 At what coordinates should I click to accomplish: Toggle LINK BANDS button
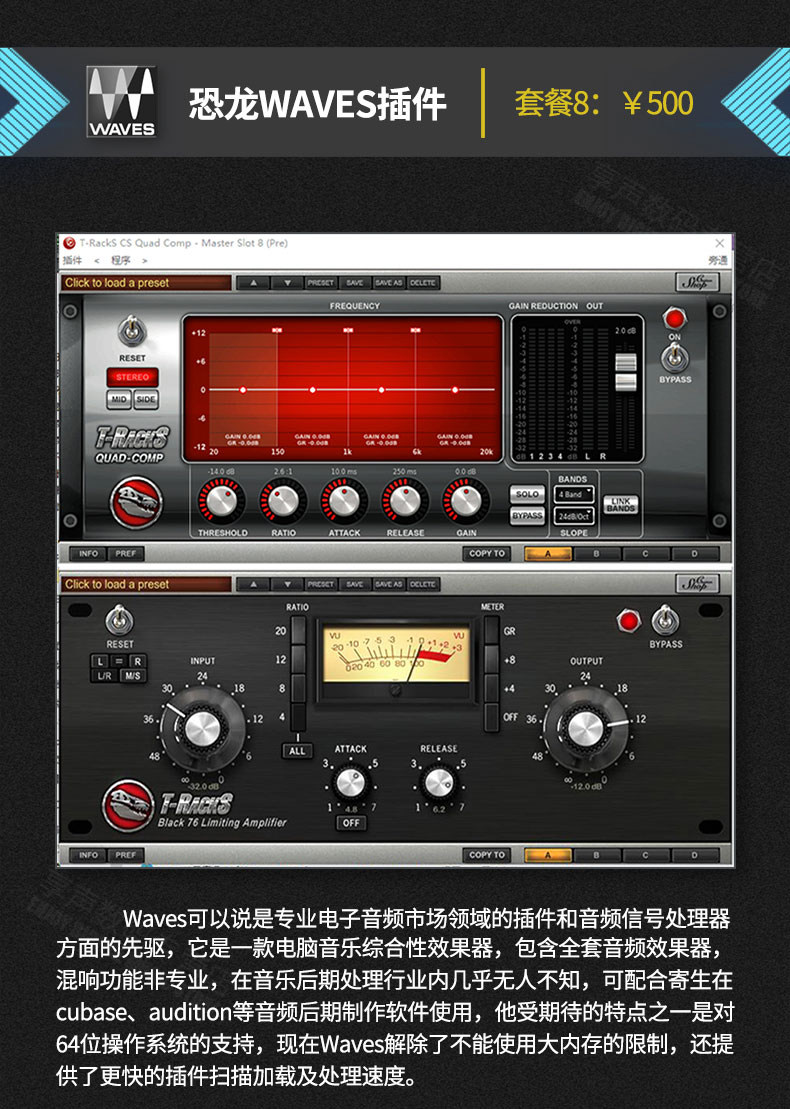tap(620, 504)
